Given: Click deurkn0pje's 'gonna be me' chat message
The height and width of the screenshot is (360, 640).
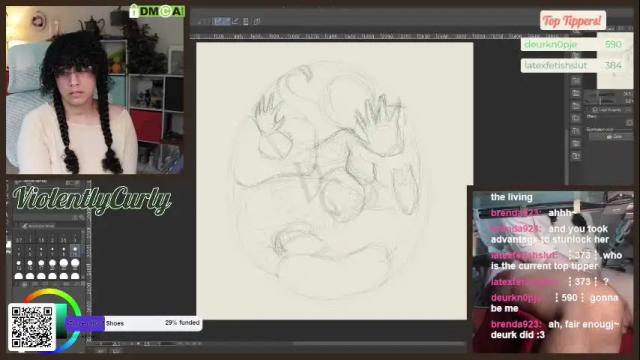Looking at the screenshot, I should (554, 303).
